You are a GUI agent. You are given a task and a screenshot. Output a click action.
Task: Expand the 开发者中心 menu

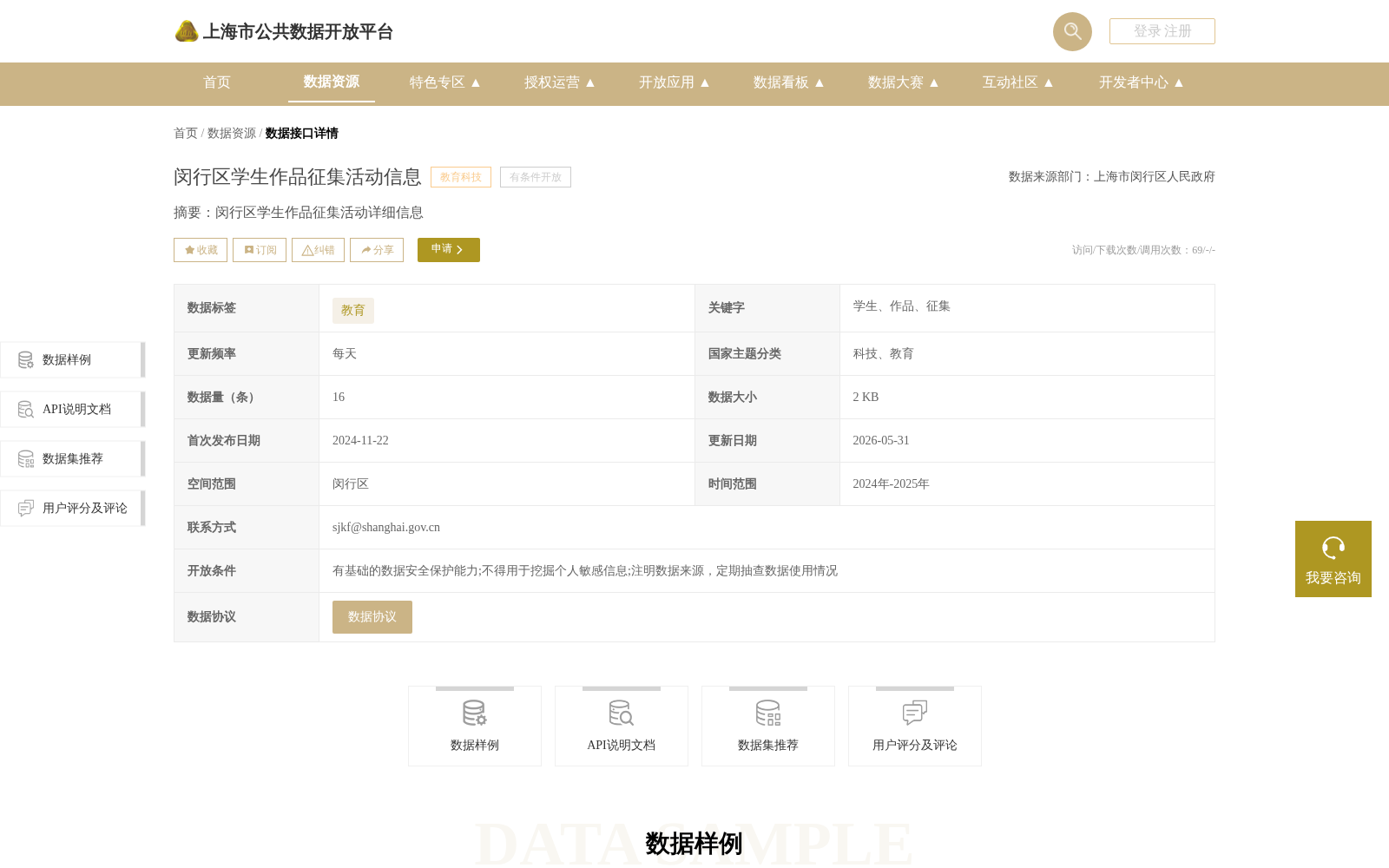click(x=1142, y=82)
